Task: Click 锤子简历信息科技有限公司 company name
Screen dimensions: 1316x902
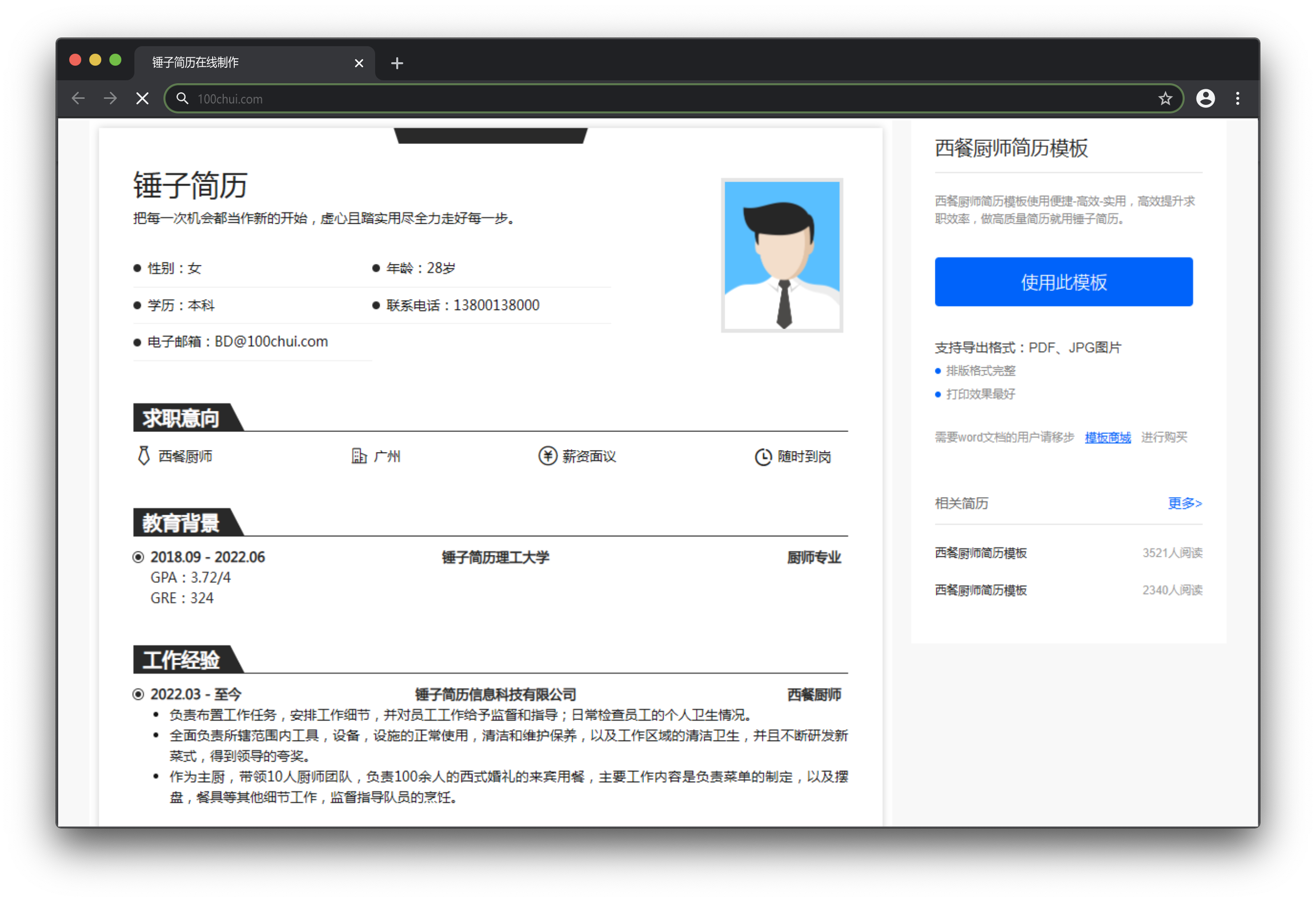Action: [496, 694]
